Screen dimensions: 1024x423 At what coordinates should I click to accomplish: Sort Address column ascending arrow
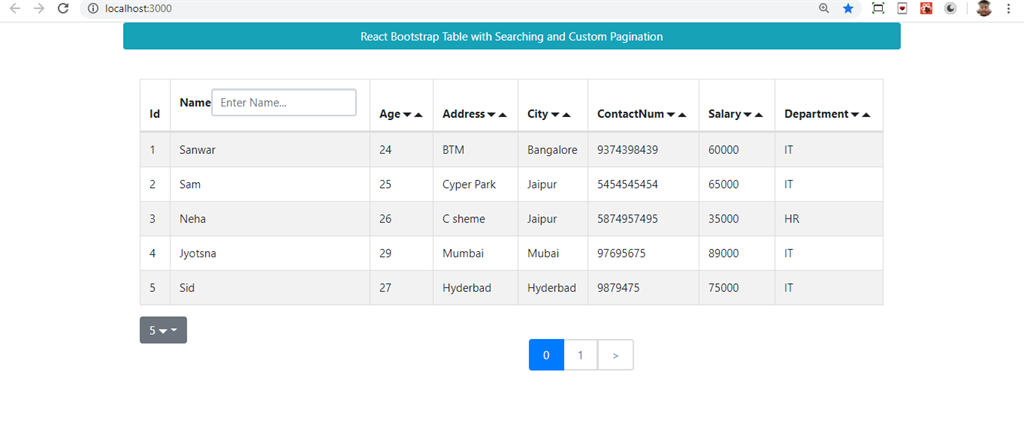(502, 115)
